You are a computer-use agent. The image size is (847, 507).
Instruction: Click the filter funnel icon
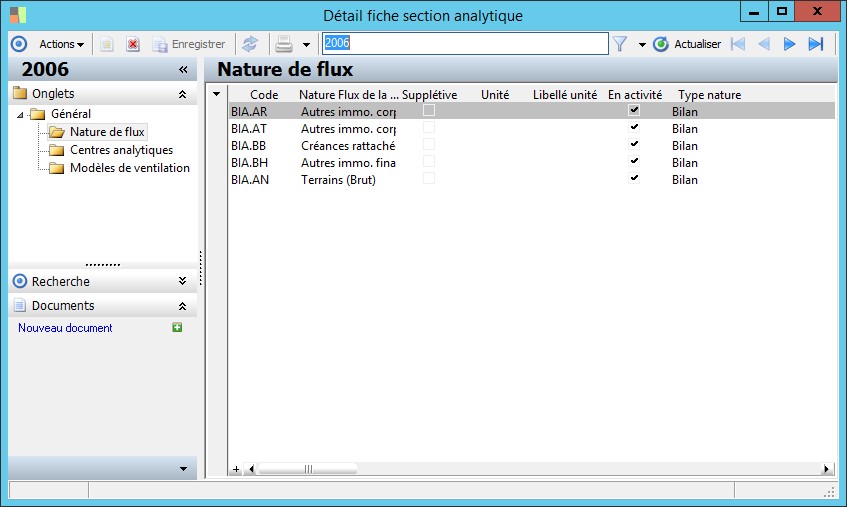620,44
